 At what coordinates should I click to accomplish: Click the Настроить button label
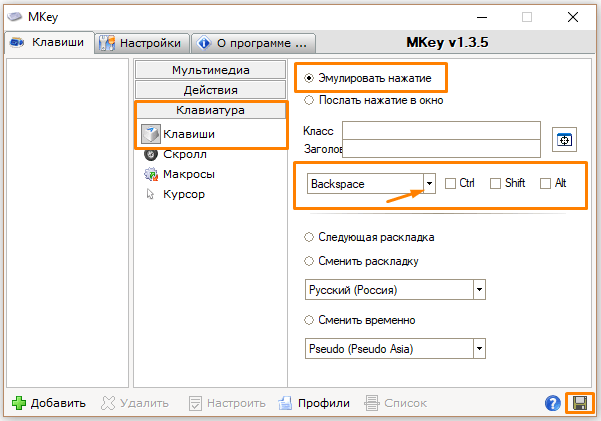pos(236,403)
